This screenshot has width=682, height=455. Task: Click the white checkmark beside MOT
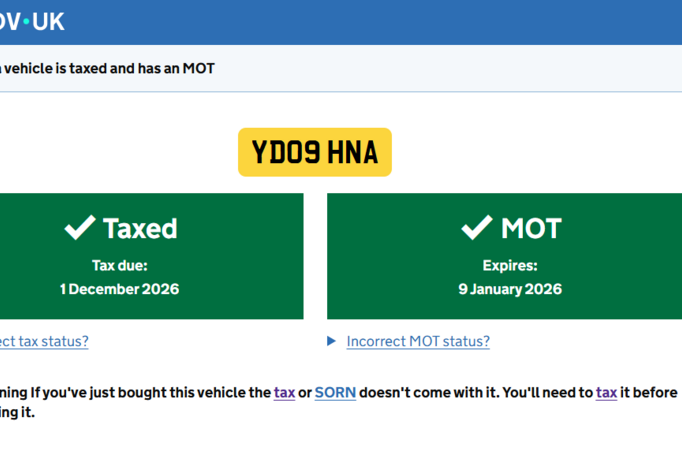click(477, 228)
